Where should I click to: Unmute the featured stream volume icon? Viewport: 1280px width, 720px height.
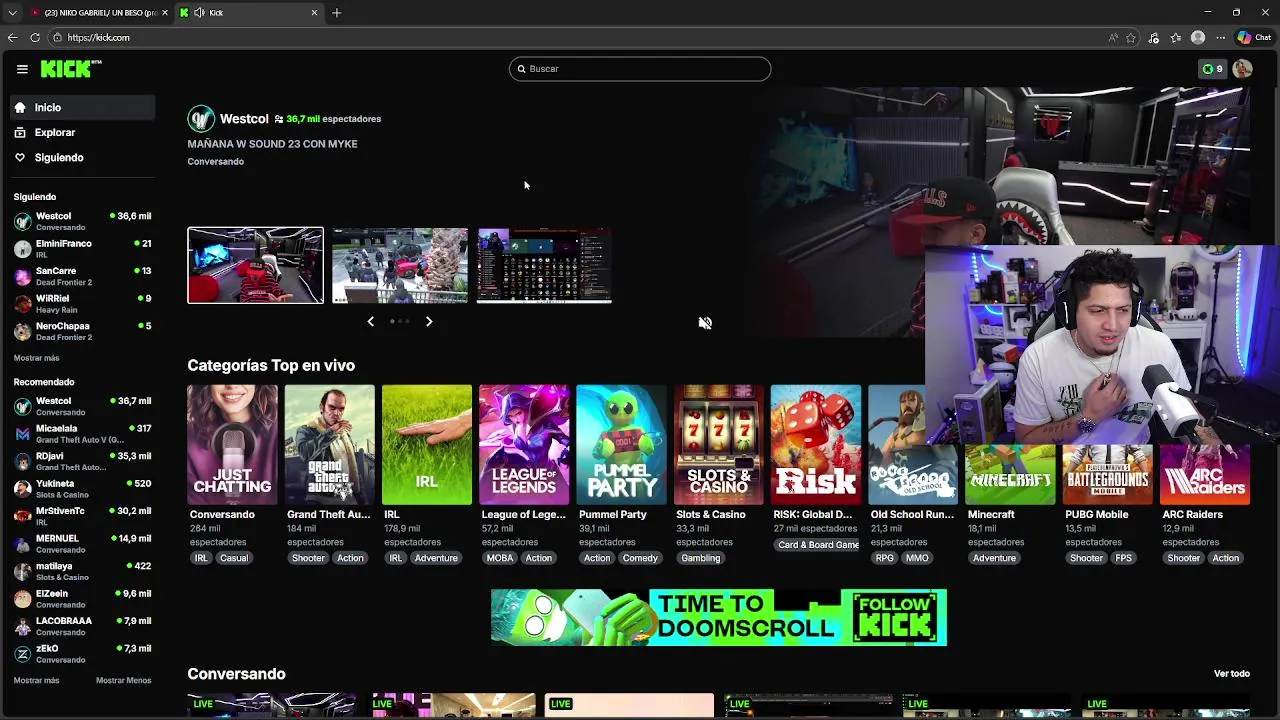[705, 323]
